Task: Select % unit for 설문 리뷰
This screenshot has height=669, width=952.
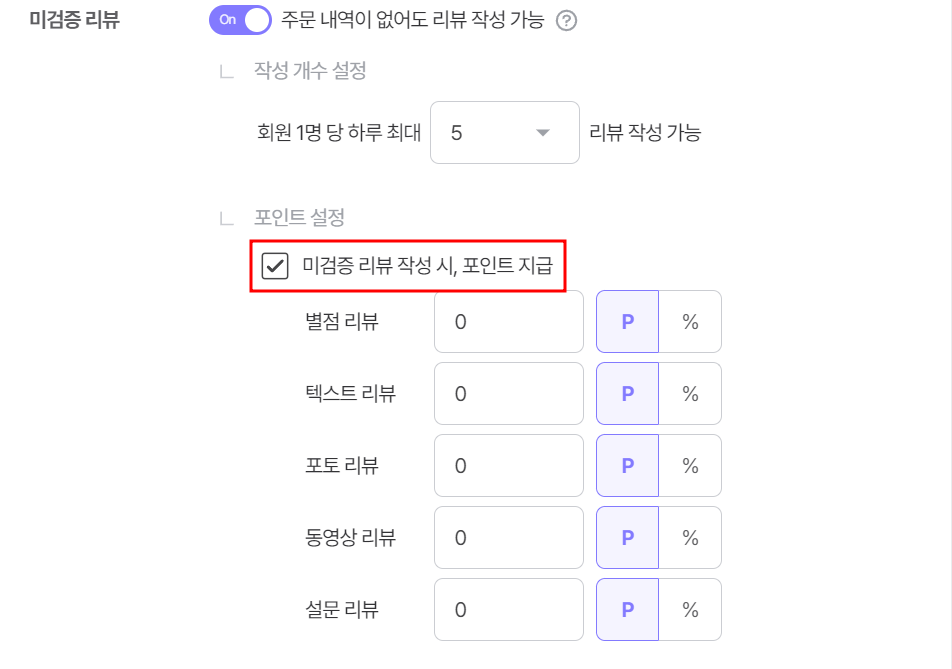Action: click(x=690, y=610)
